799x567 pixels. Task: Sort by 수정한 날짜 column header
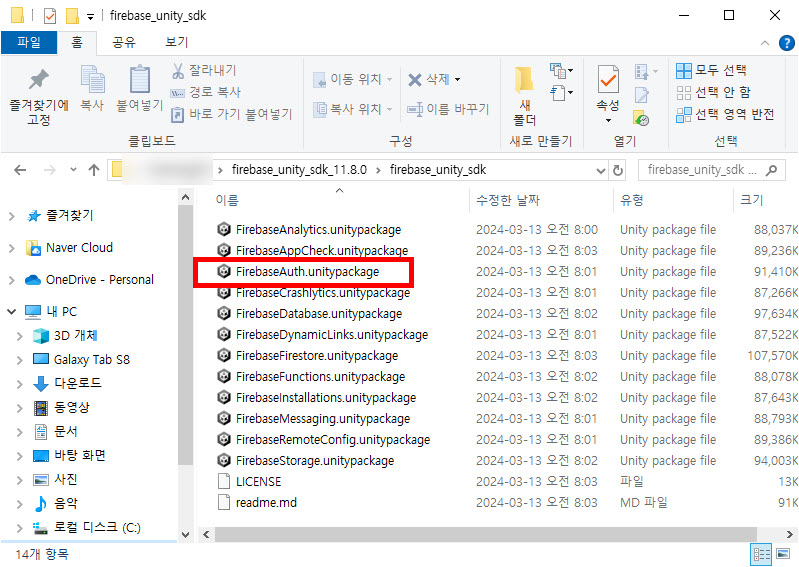point(508,200)
